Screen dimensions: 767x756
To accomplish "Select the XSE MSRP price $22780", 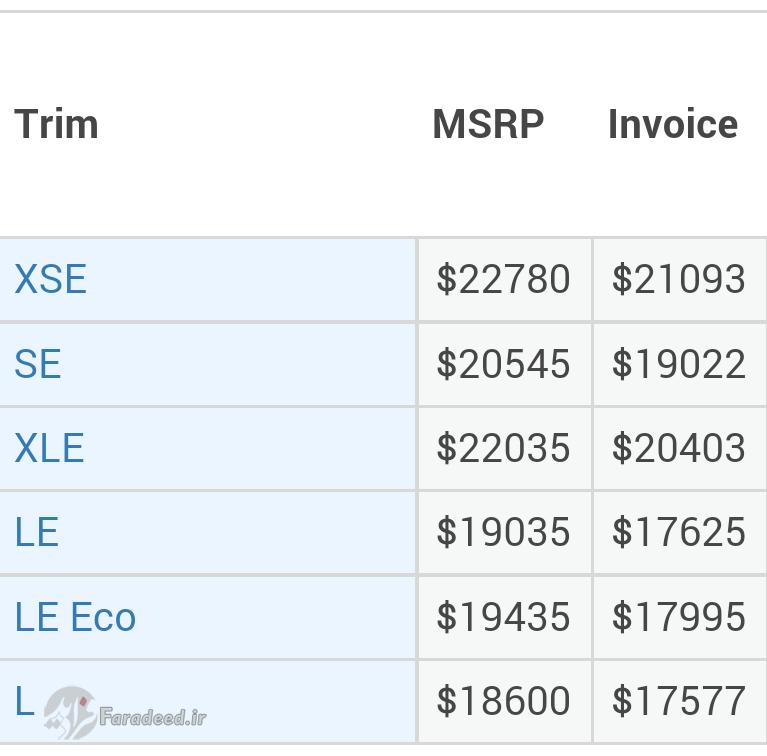I will point(503,279).
